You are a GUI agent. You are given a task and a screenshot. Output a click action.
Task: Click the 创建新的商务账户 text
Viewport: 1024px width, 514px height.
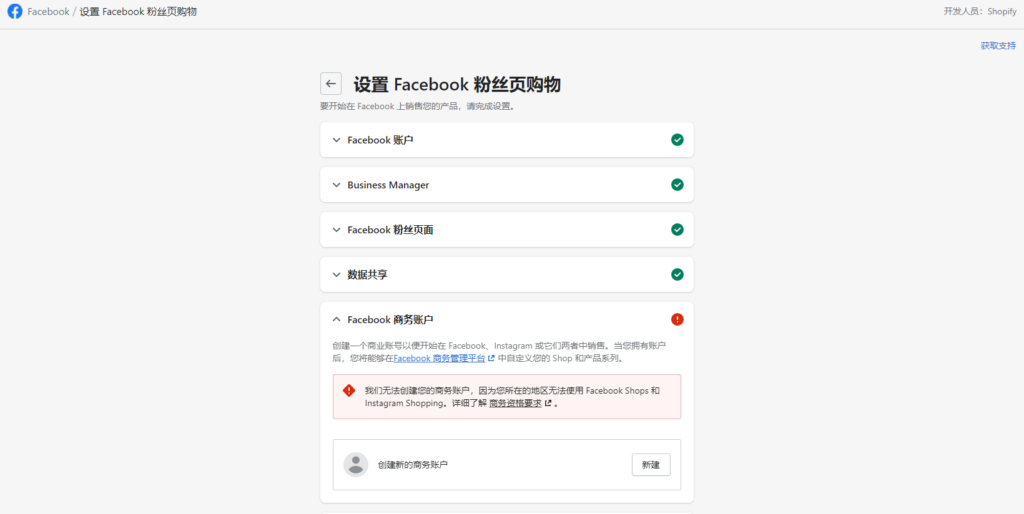[413, 465]
